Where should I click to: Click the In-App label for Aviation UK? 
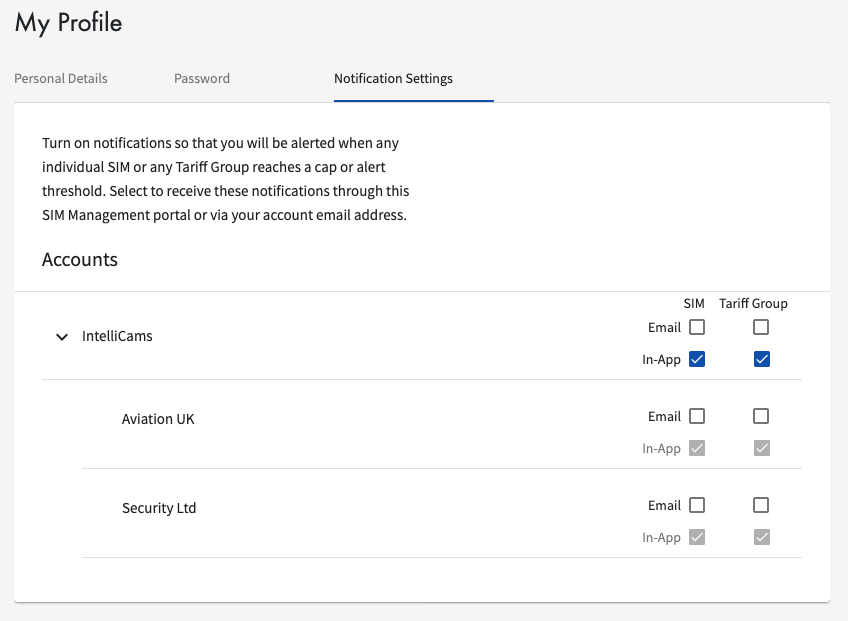click(x=661, y=448)
